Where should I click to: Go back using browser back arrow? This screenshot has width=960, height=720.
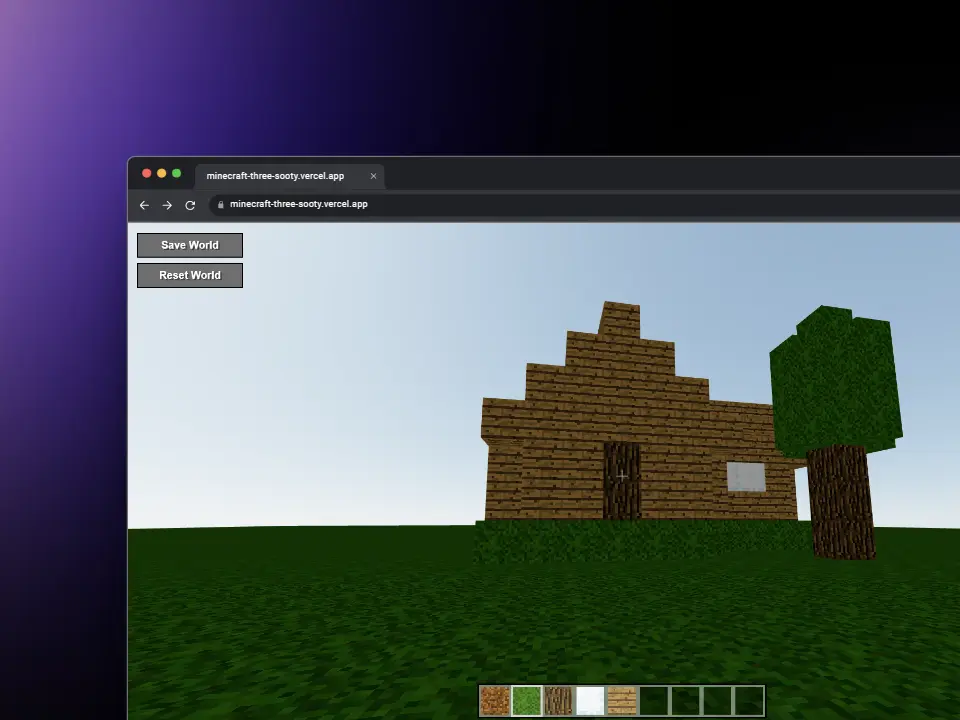tap(144, 205)
